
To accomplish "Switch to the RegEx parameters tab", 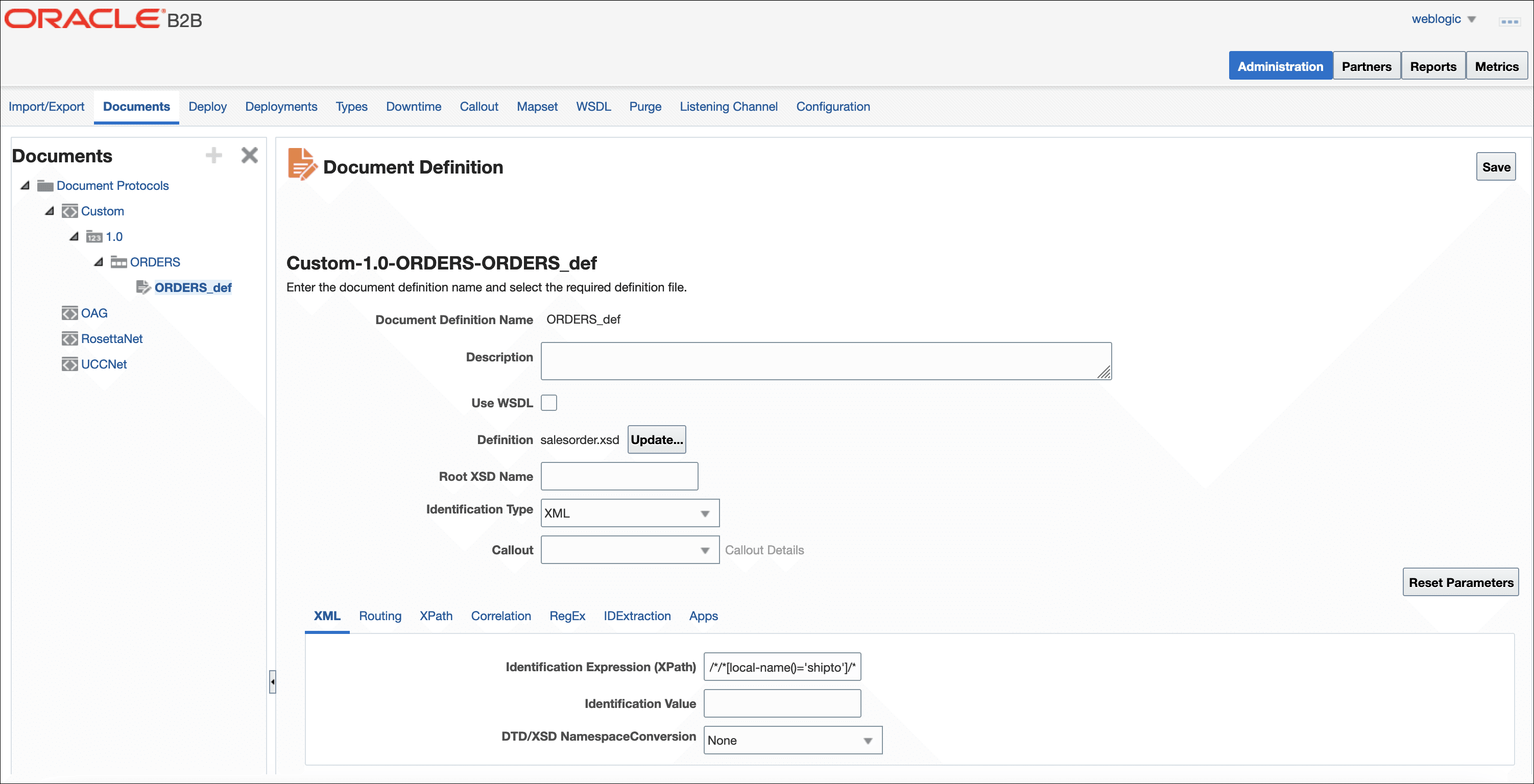I will pos(567,616).
